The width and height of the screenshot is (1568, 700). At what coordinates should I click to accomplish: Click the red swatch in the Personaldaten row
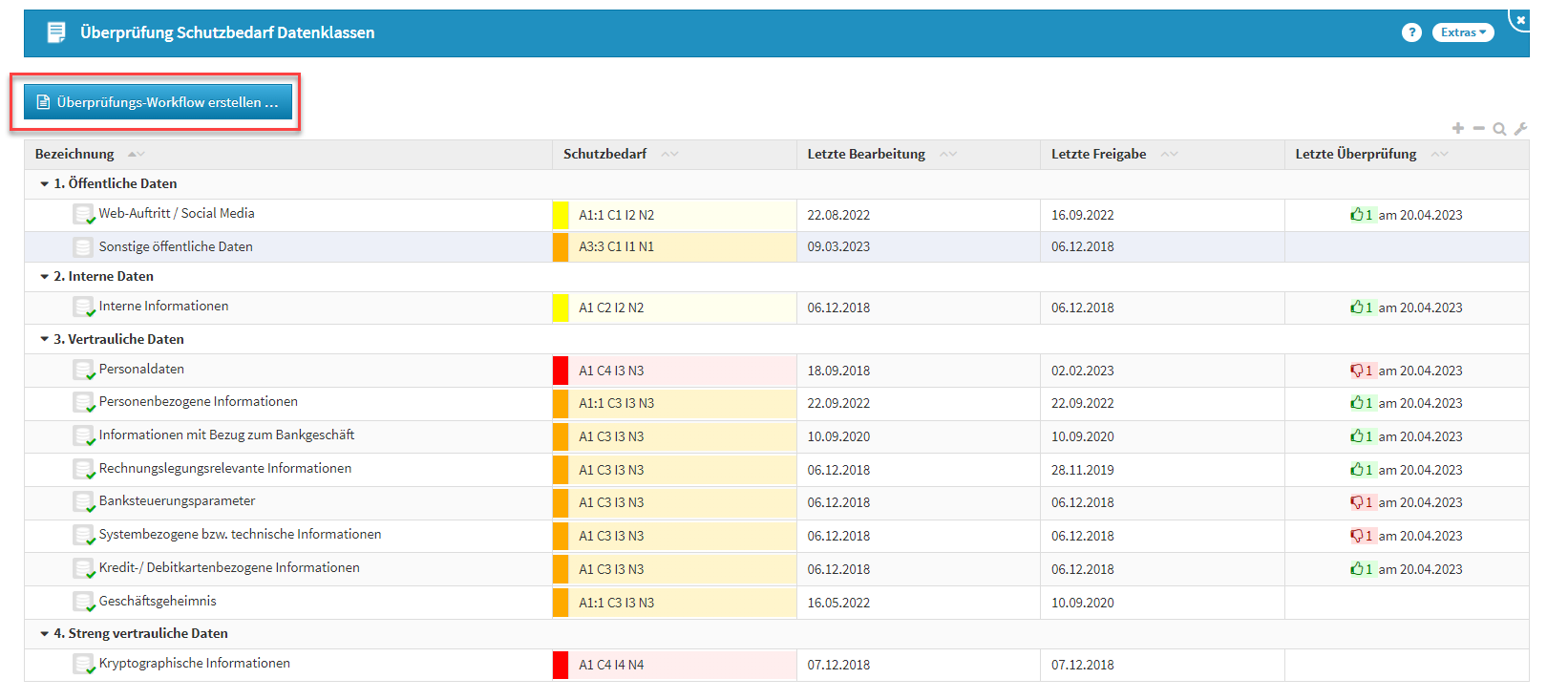click(561, 371)
